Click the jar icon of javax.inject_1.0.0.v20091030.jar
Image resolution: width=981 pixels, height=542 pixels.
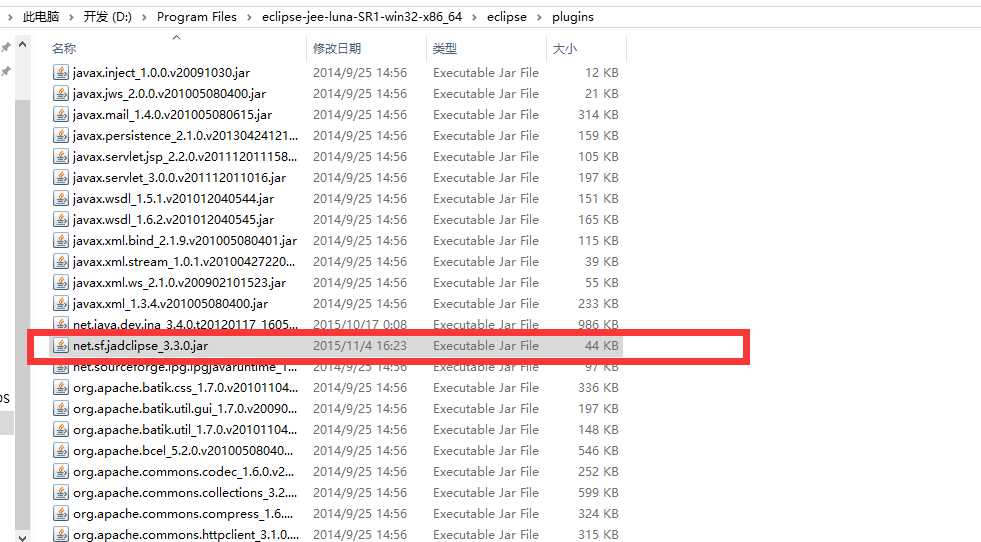pos(61,73)
